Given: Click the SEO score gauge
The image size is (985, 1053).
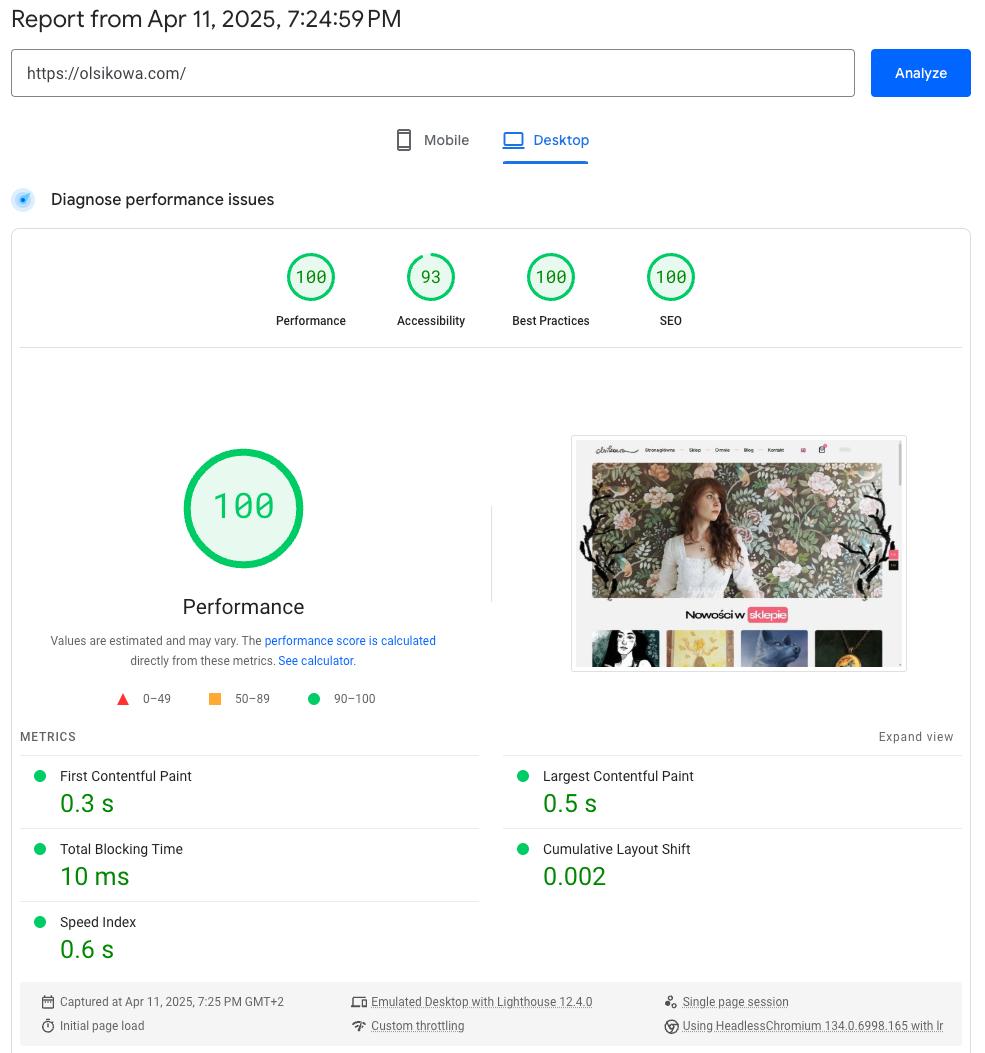Looking at the screenshot, I should pos(671,278).
